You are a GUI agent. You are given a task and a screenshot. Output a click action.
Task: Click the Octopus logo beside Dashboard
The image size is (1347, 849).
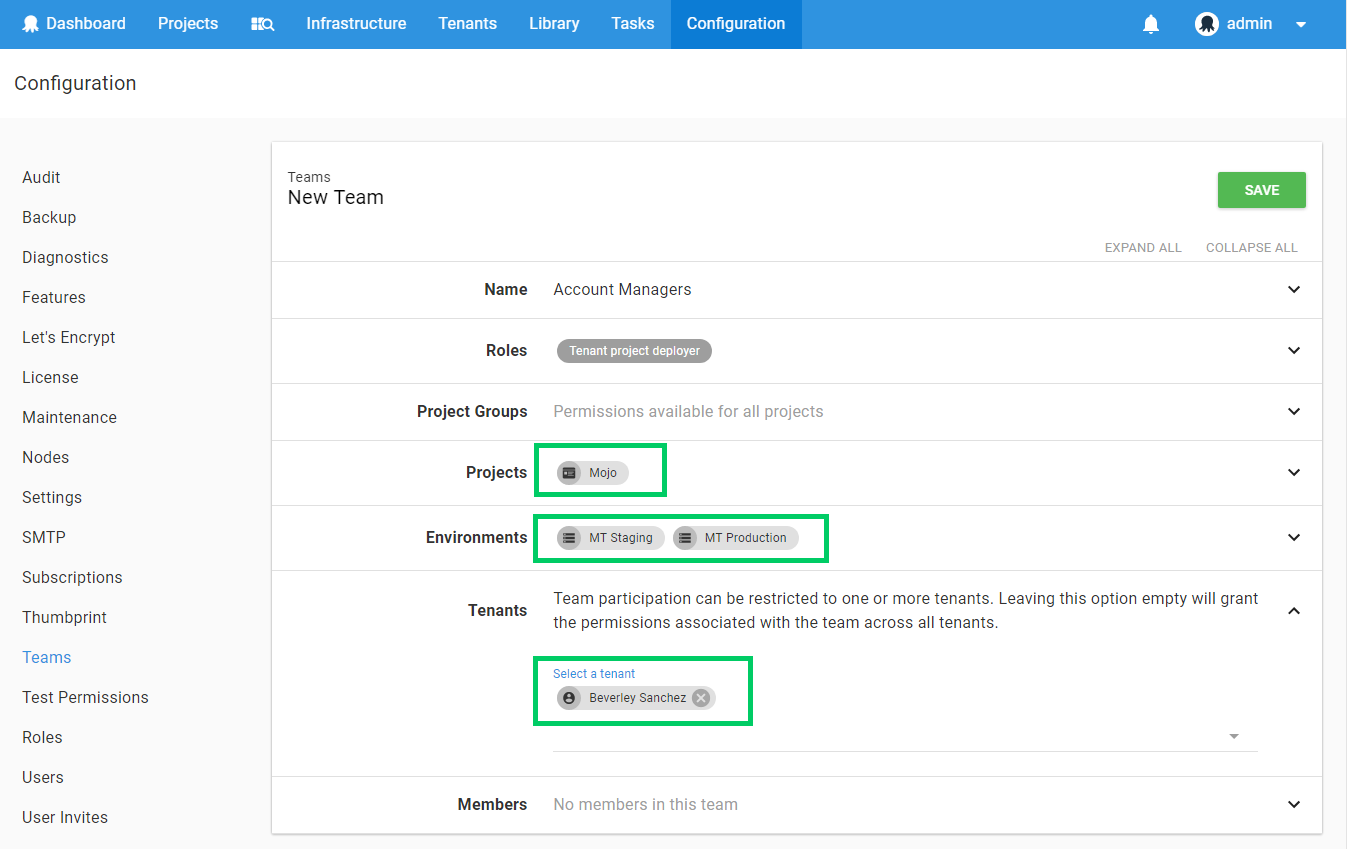[x=31, y=24]
